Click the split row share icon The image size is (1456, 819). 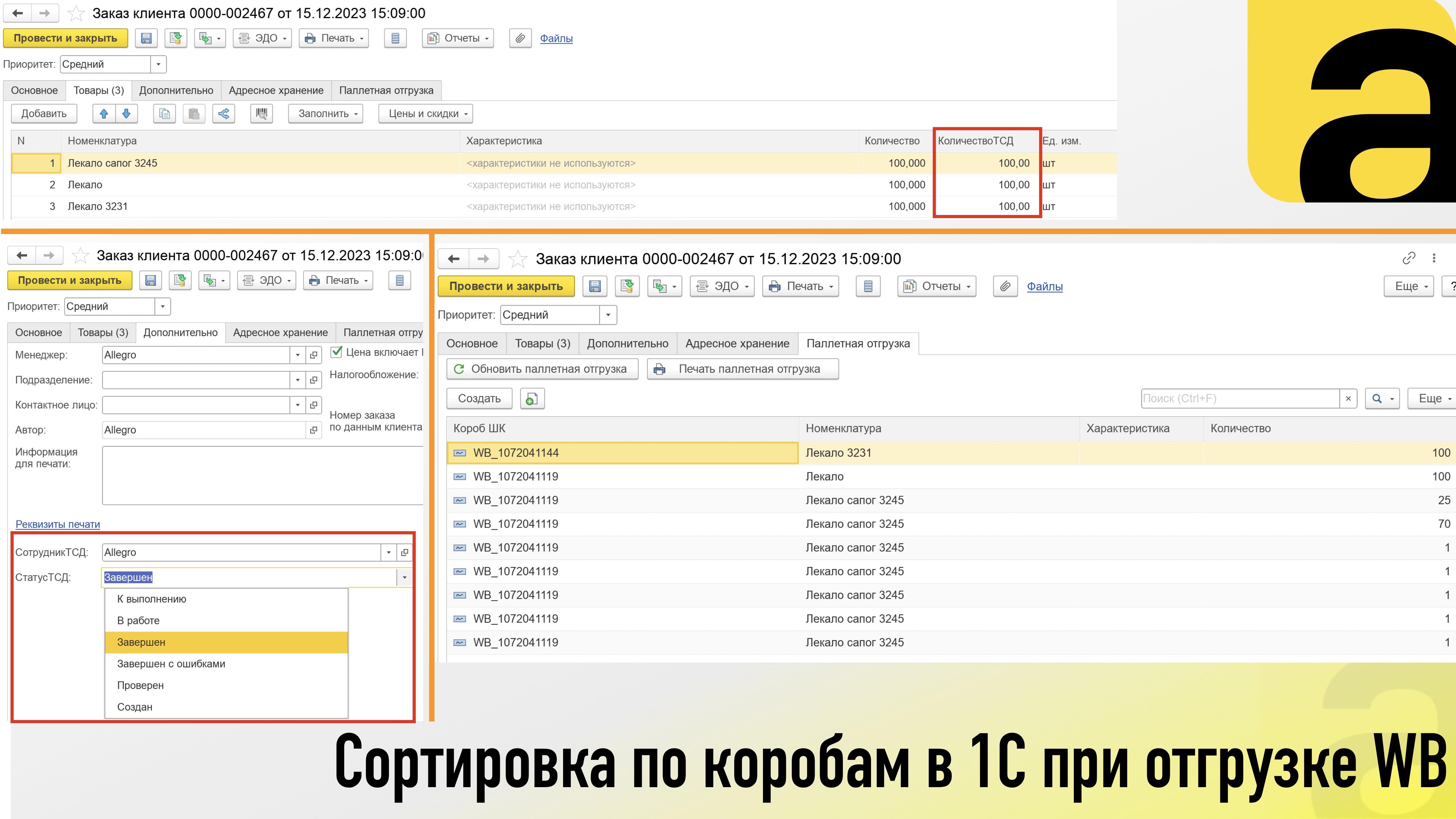tap(224, 114)
